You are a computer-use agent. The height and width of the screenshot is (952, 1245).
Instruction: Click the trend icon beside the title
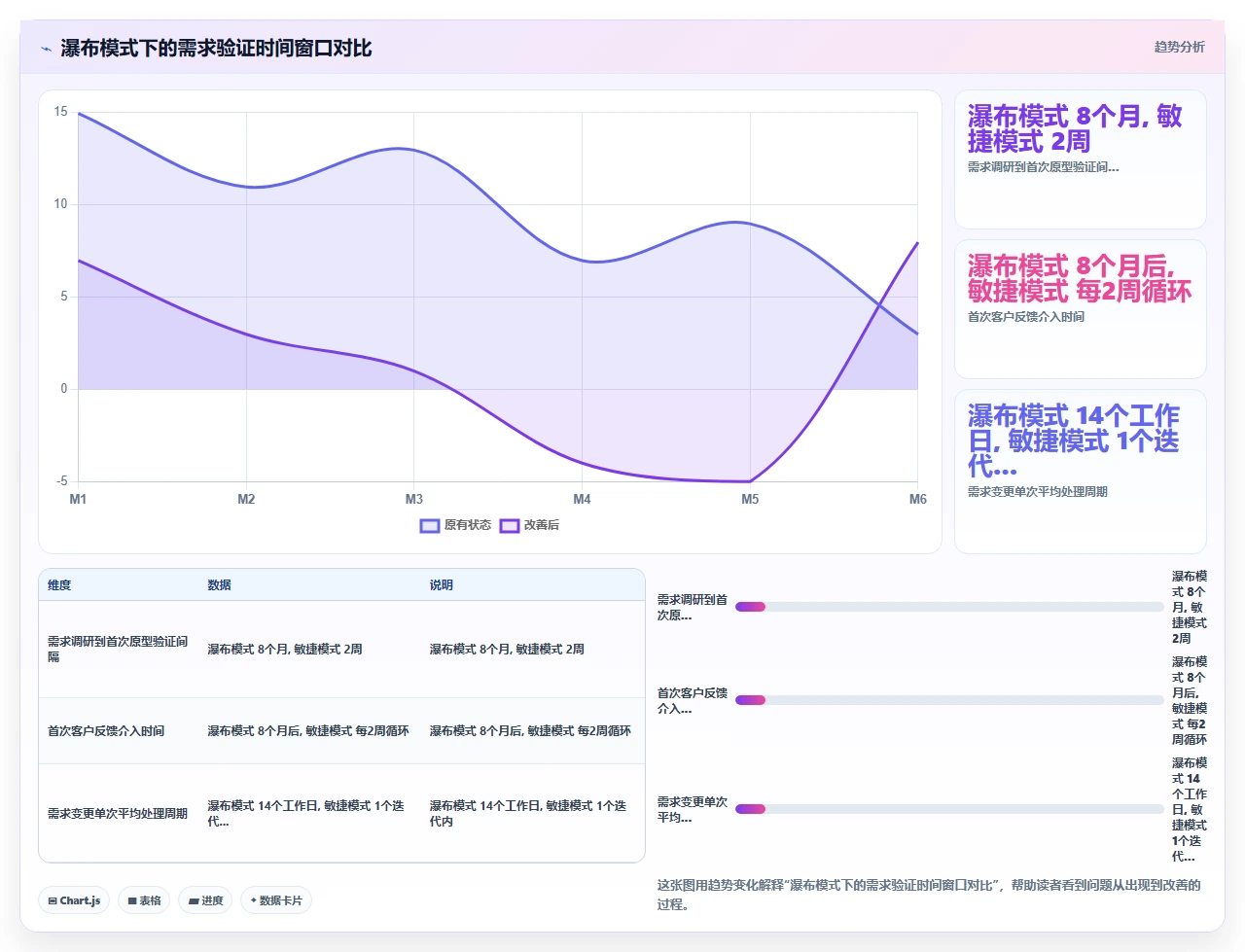coord(46,49)
